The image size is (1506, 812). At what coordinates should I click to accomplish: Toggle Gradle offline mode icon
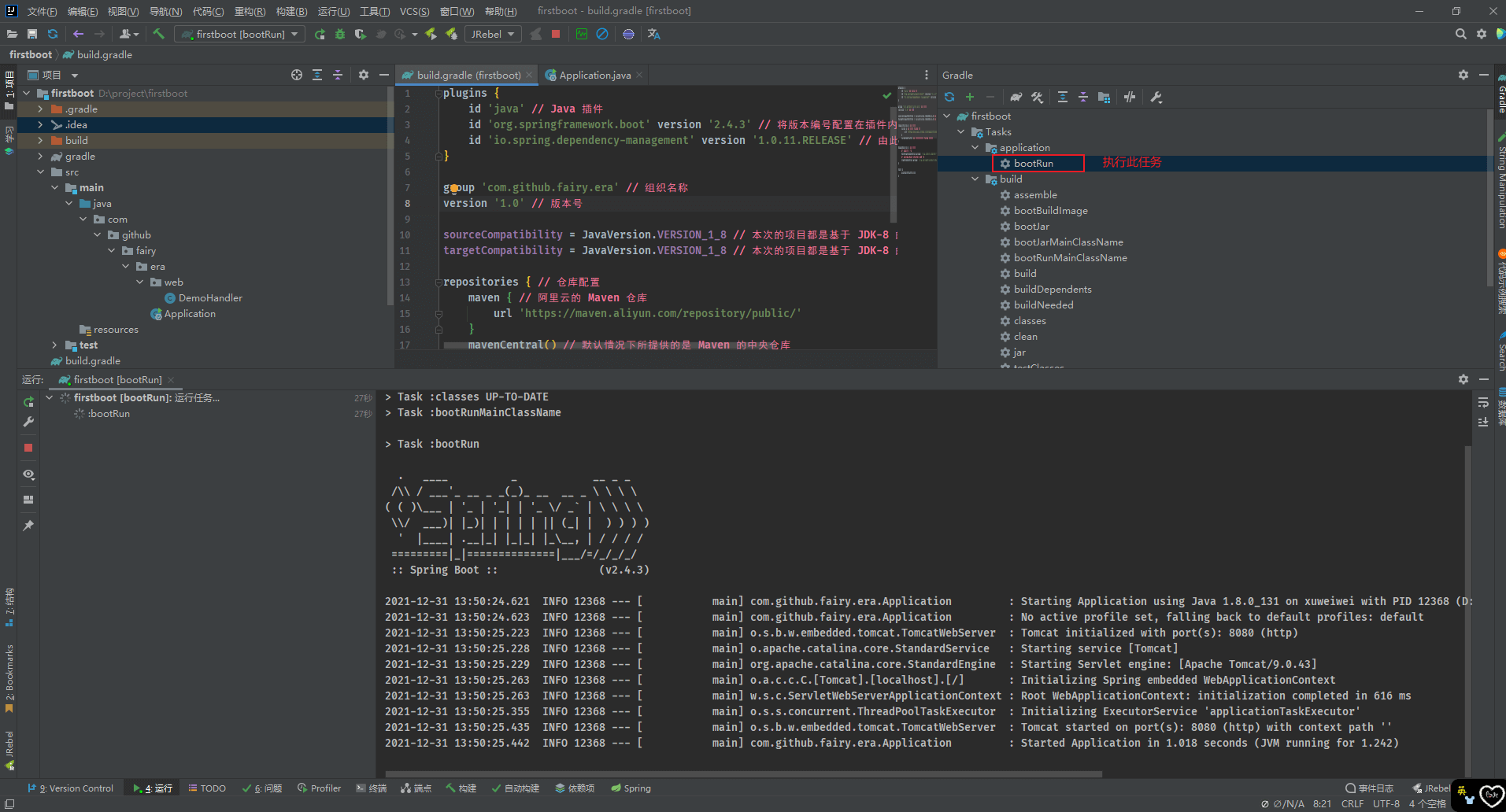(x=1130, y=97)
